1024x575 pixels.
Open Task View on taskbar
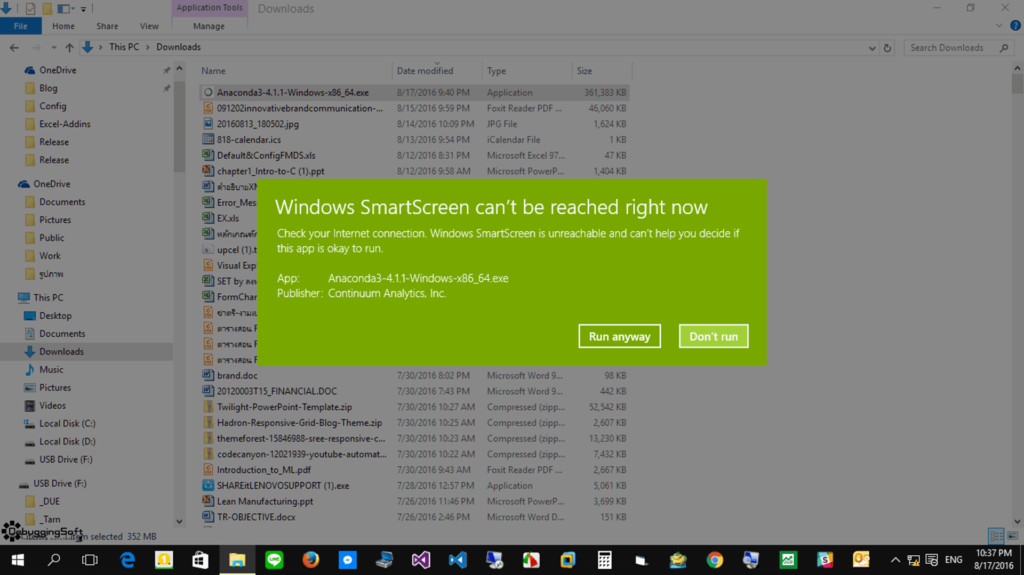(x=90, y=560)
